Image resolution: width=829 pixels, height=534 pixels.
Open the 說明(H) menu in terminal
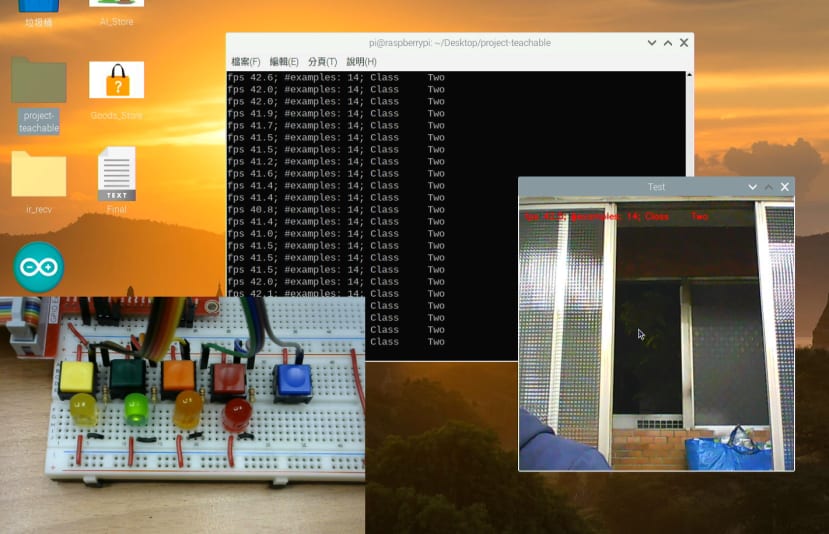(361, 62)
